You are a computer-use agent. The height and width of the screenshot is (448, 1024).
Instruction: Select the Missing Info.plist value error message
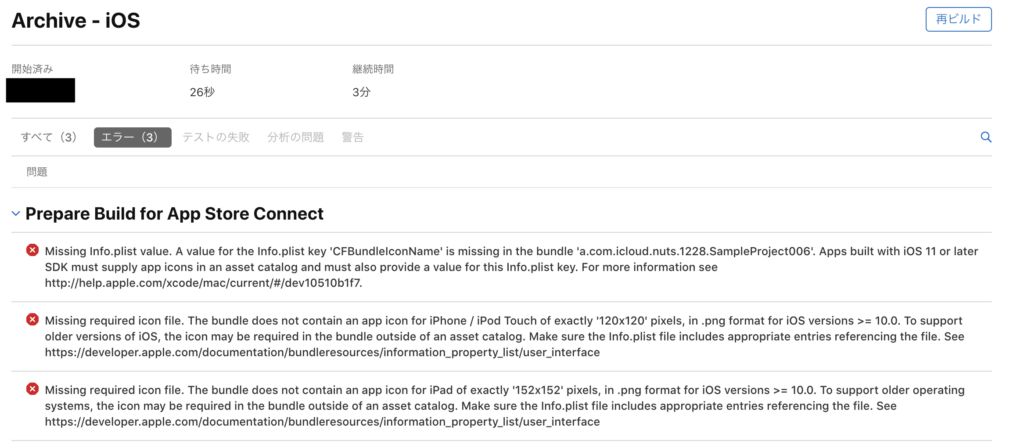[400, 249]
